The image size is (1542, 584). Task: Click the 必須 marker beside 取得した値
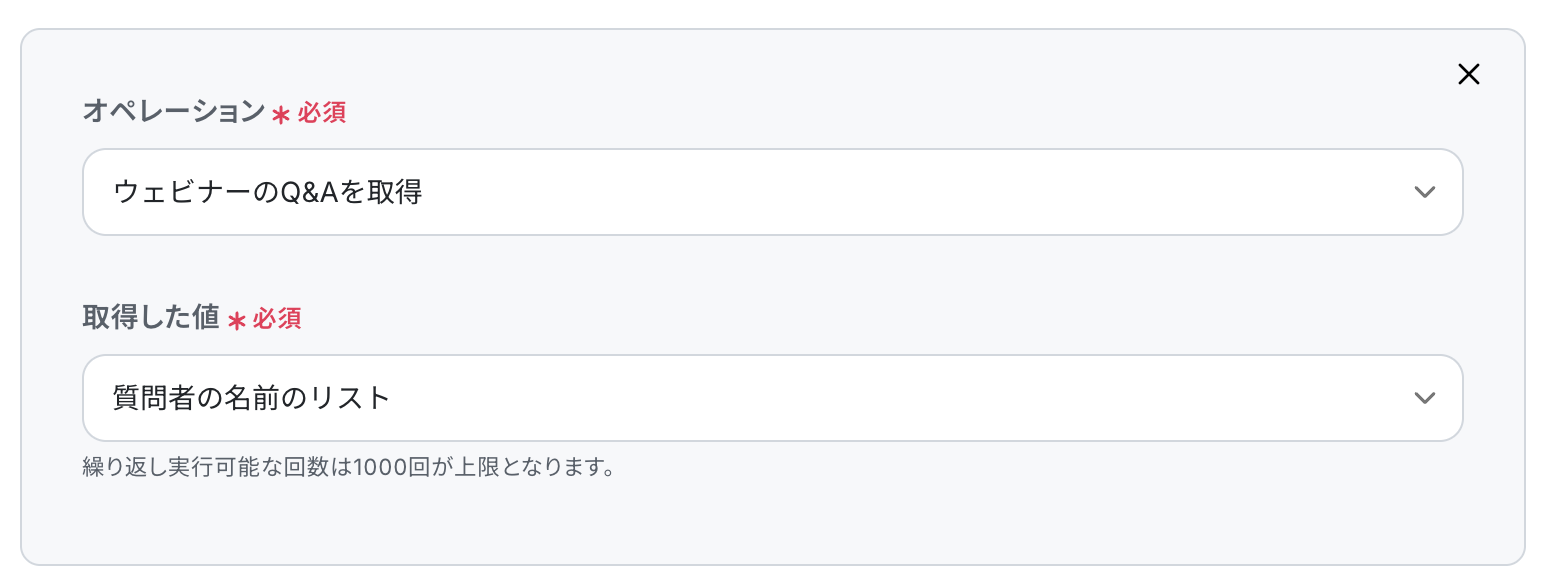[276, 319]
